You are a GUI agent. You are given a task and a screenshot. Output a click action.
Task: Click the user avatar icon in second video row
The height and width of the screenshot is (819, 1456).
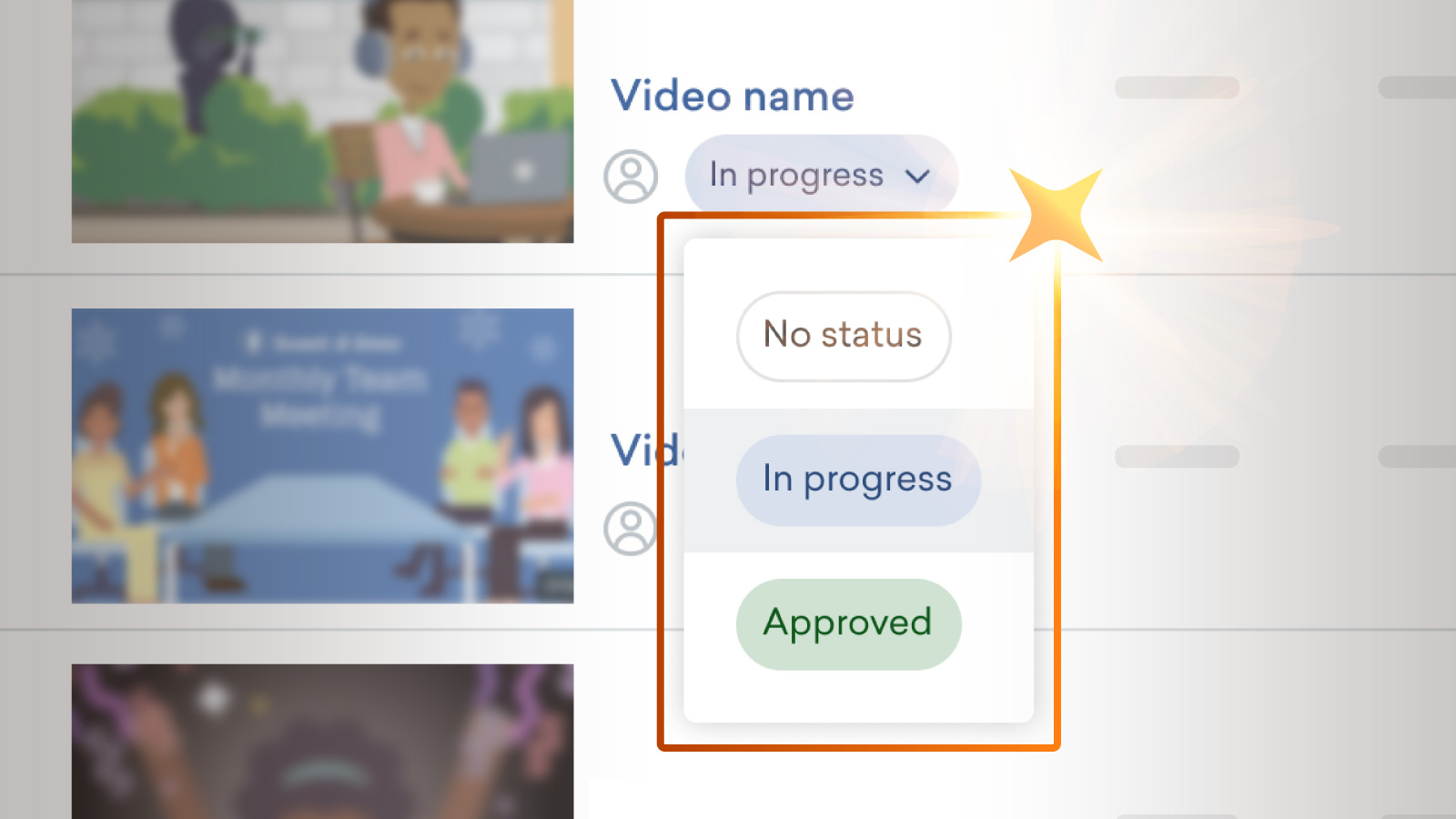tap(630, 529)
